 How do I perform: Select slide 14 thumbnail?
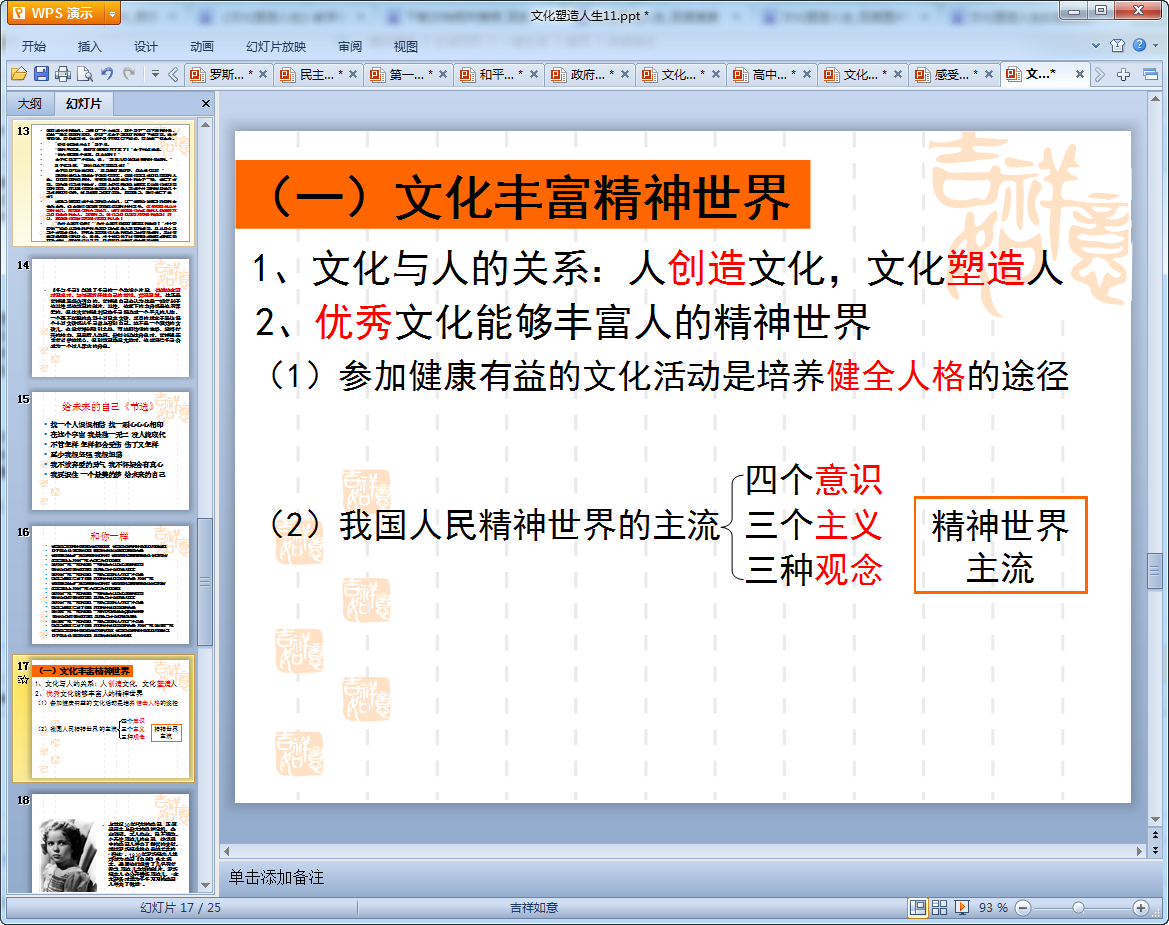pos(110,318)
